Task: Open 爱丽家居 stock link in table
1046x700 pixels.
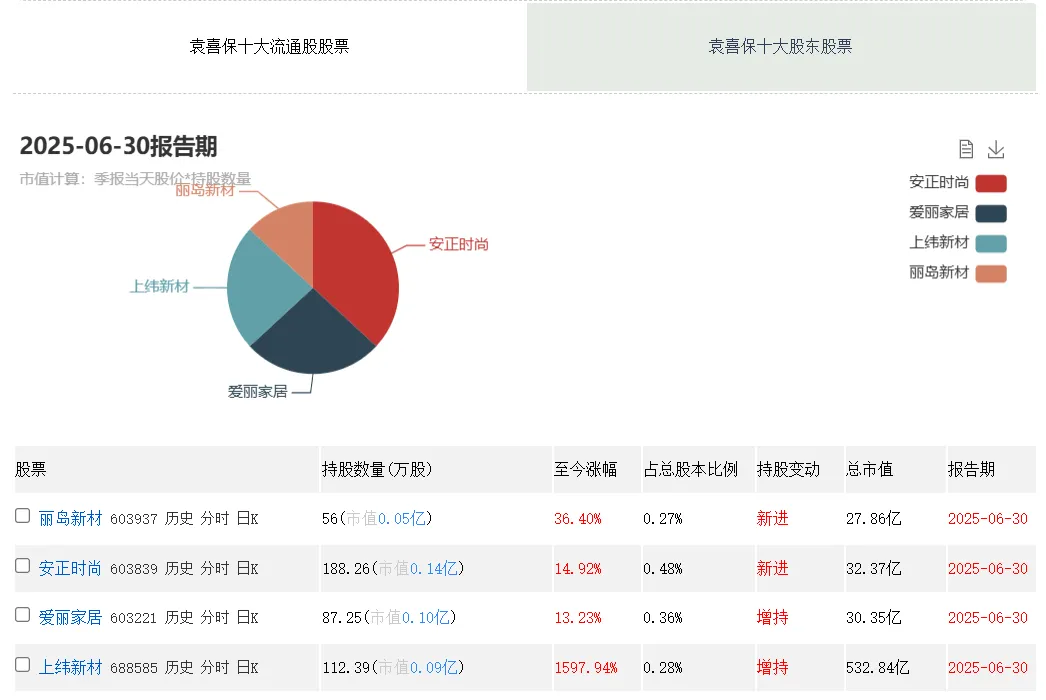Action: (70, 618)
